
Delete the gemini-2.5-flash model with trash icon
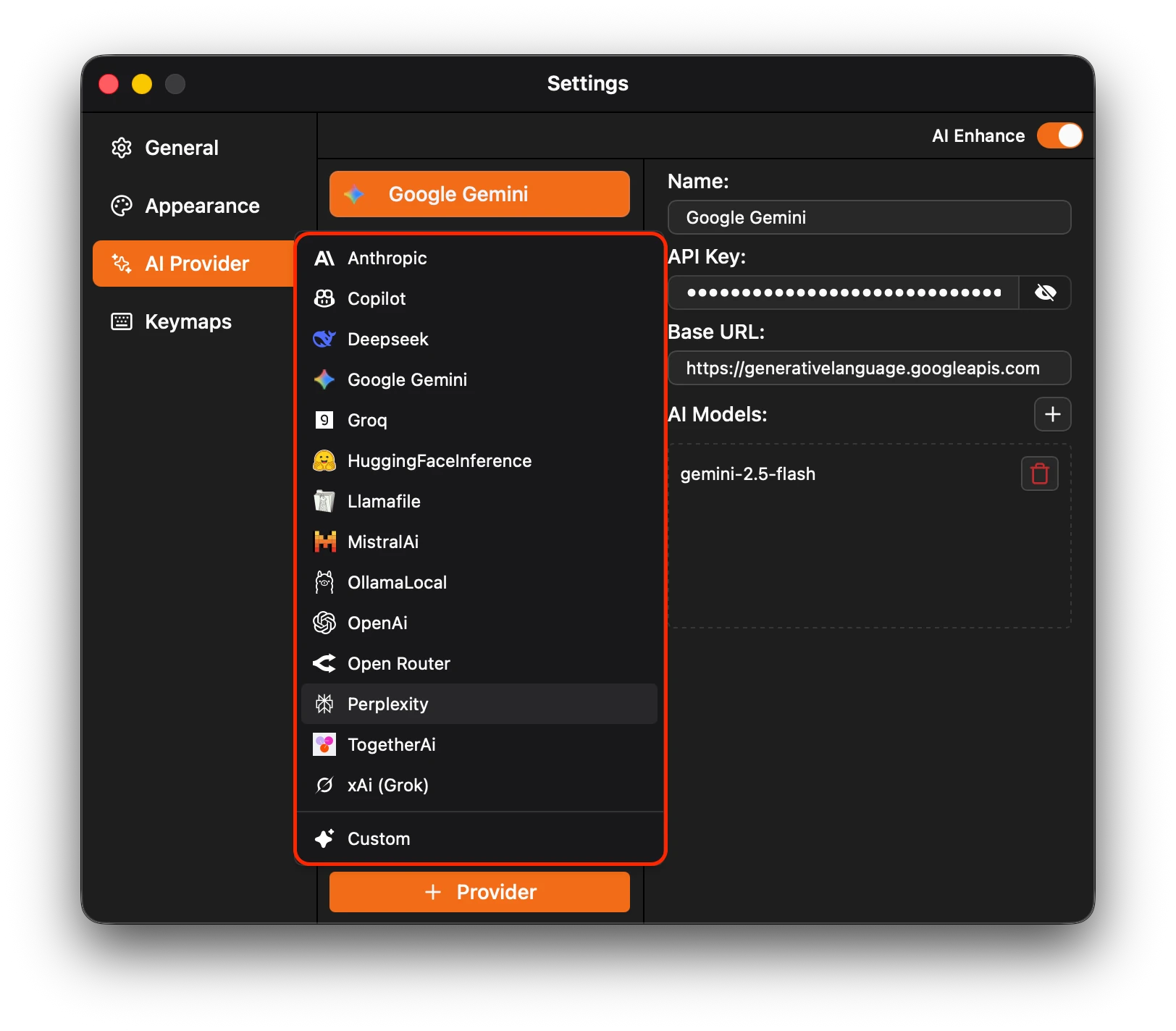click(x=1040, y=474)
